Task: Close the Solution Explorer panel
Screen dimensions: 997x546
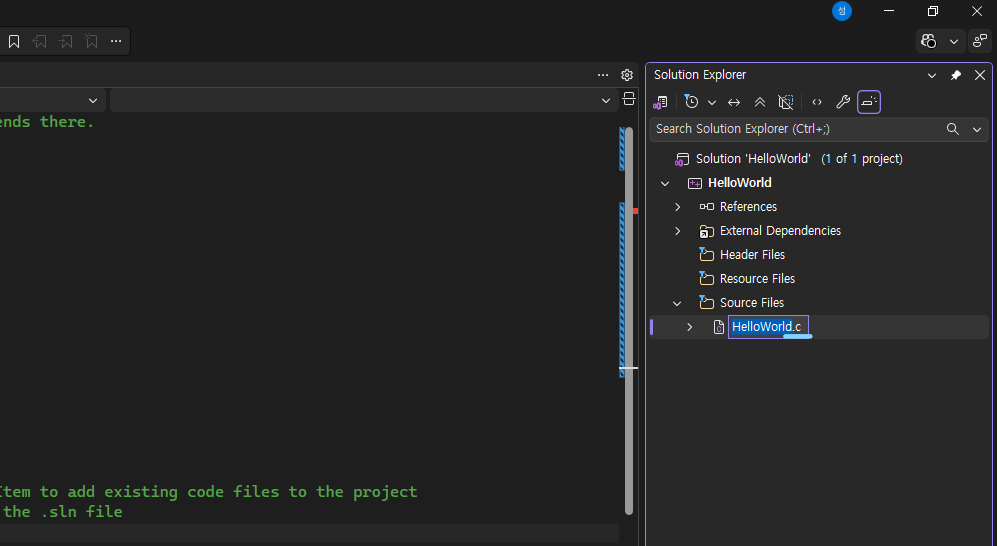Action: 980,75
